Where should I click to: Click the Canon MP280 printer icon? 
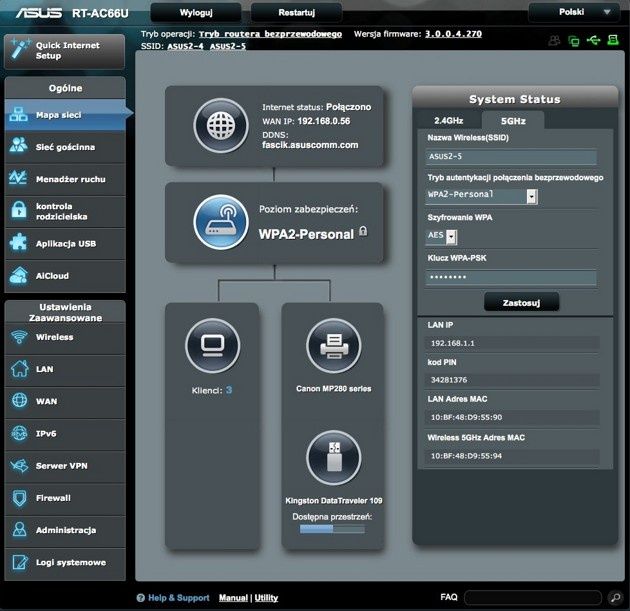coord(333,345)
